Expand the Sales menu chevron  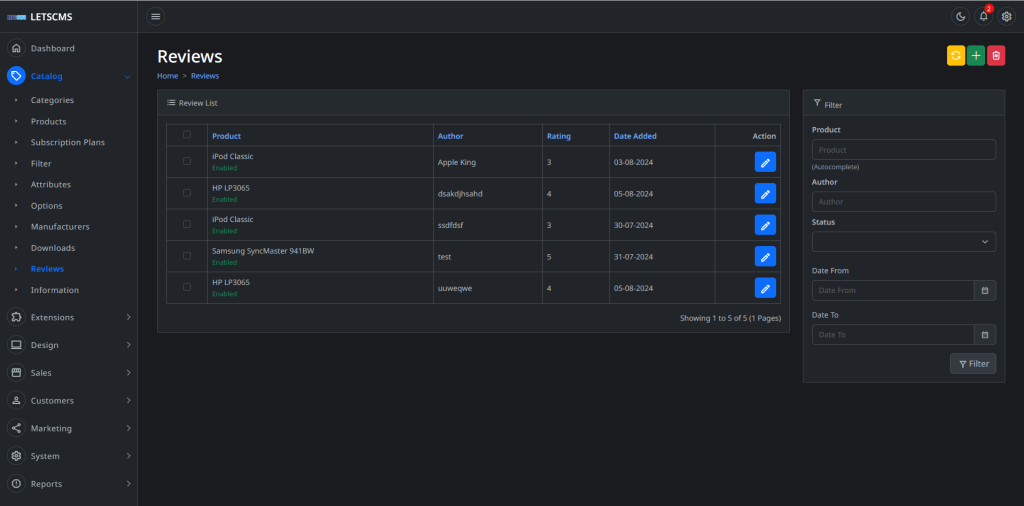128,373
